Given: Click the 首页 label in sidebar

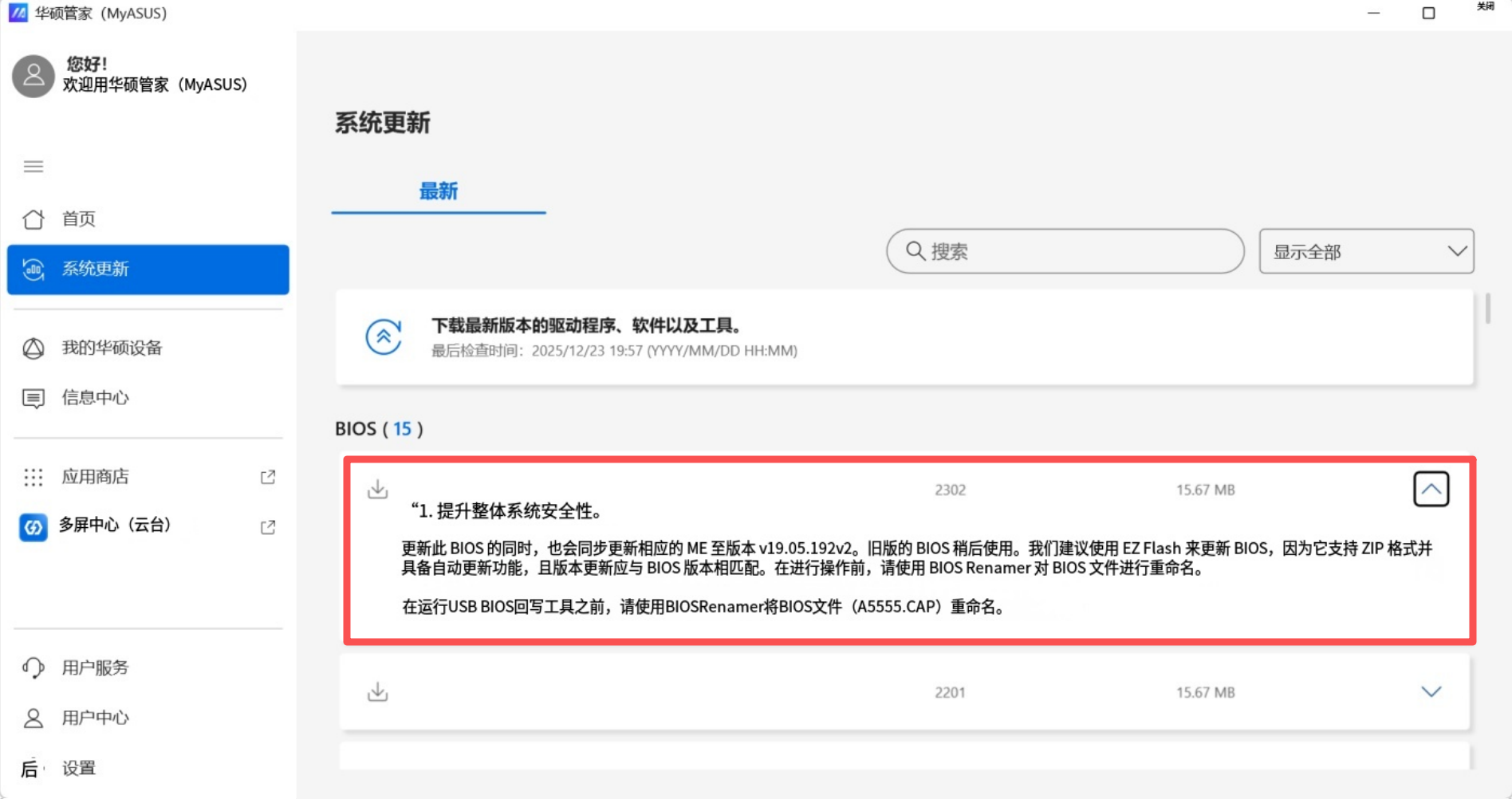Looking at the screenshot, I should click(x=79, y=218).
